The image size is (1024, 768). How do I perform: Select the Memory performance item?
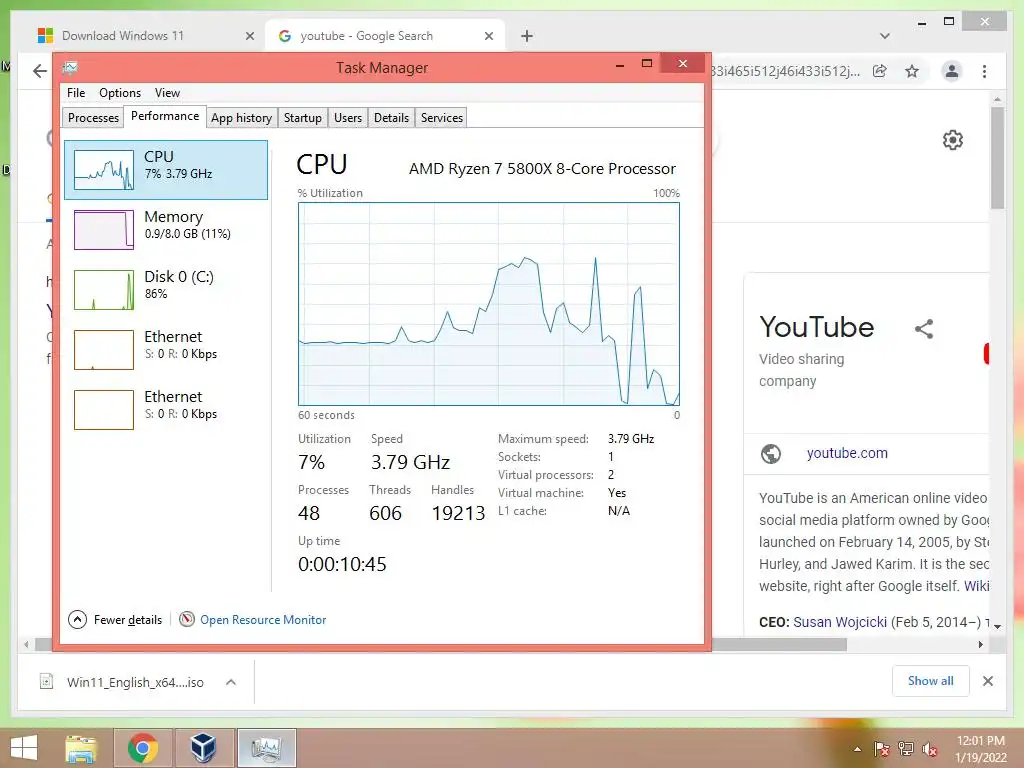click(166, 229)
